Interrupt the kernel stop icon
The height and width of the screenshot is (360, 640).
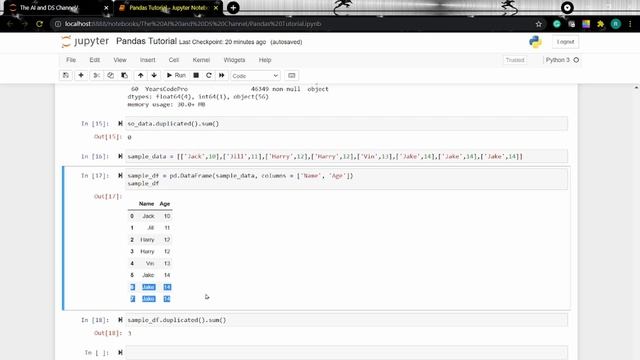click(x=196, y=76)
